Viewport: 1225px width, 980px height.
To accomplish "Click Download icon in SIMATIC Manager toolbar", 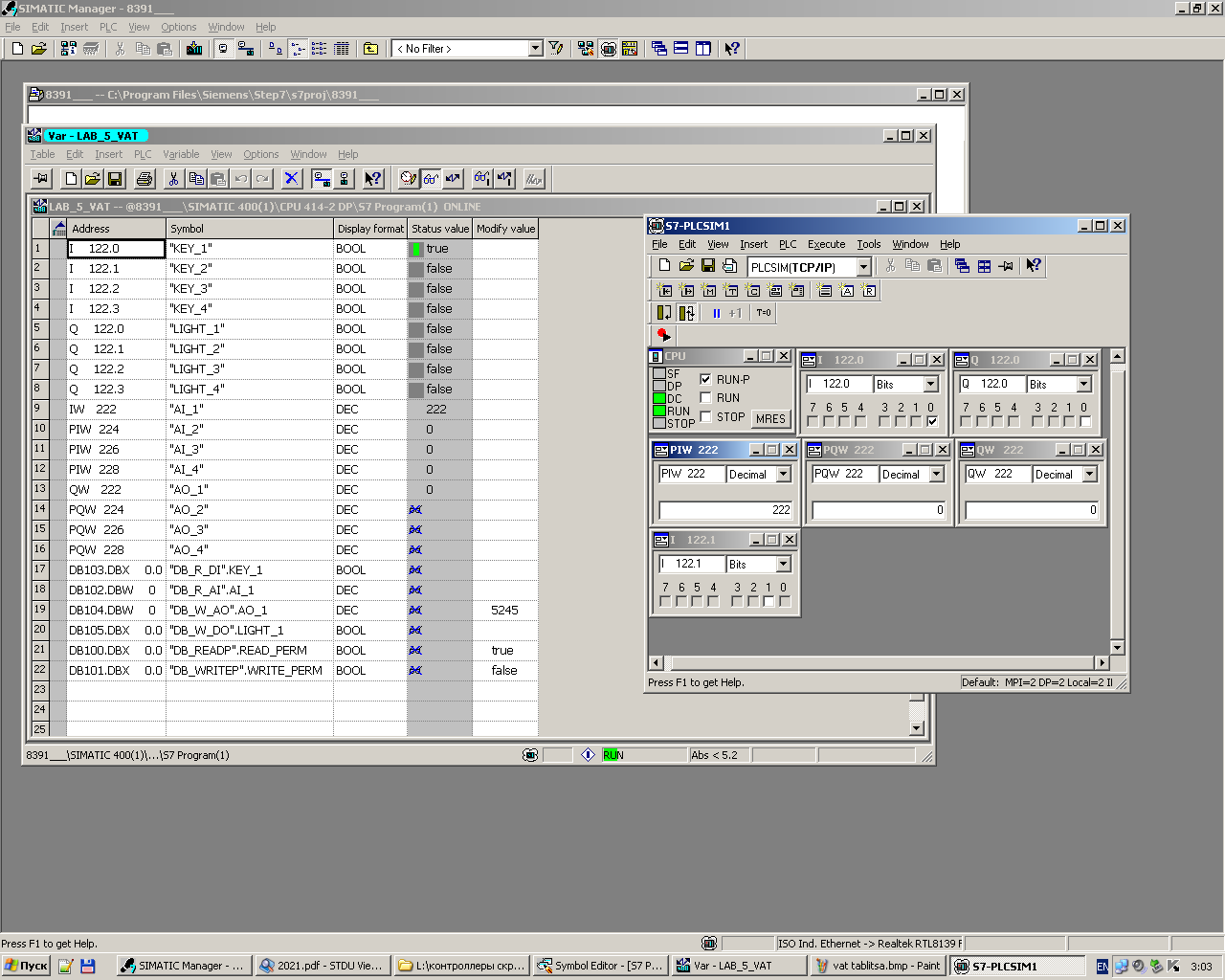I will coord(194,49).
